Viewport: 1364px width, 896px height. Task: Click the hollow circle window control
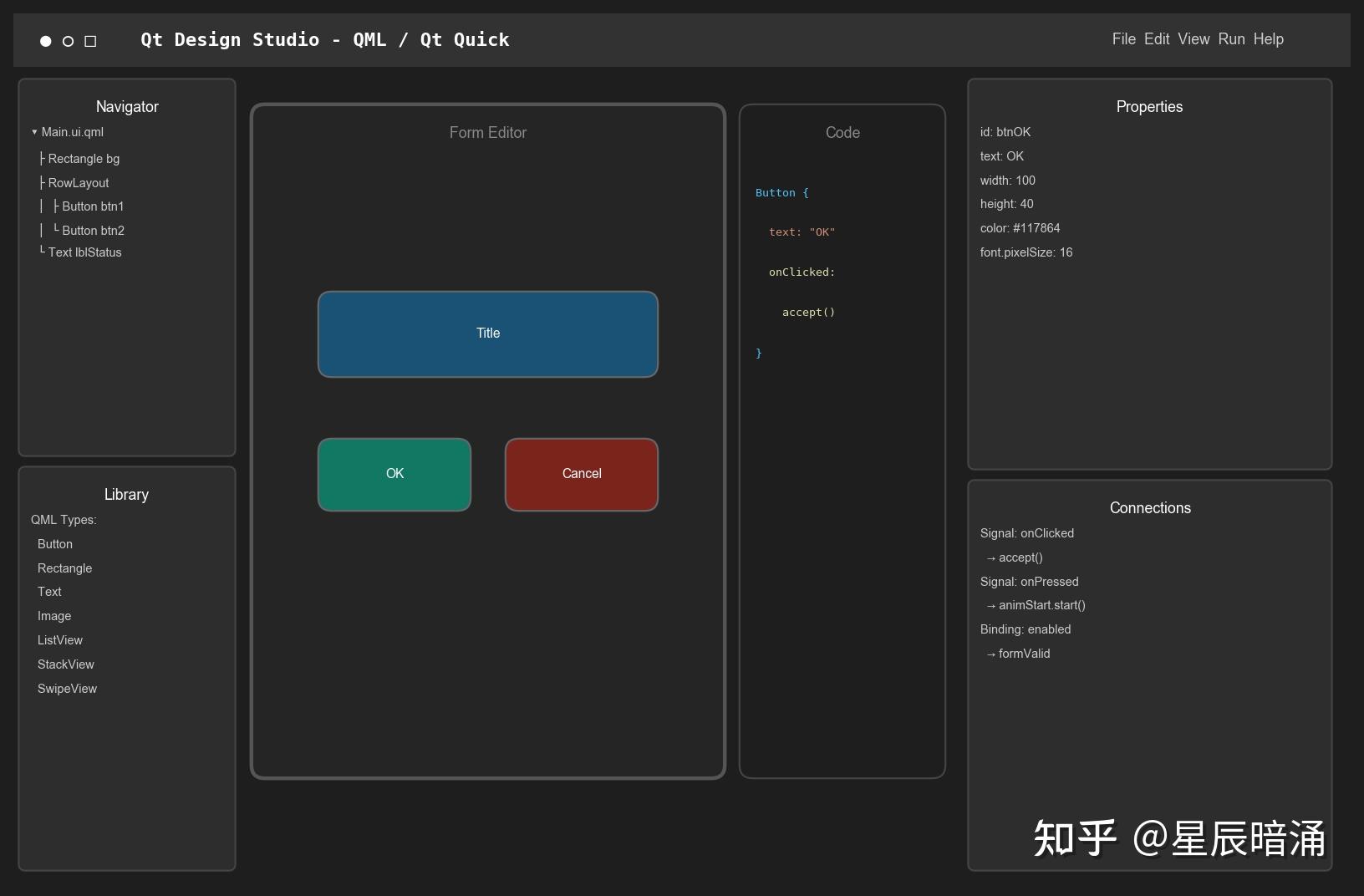point(69,41)
